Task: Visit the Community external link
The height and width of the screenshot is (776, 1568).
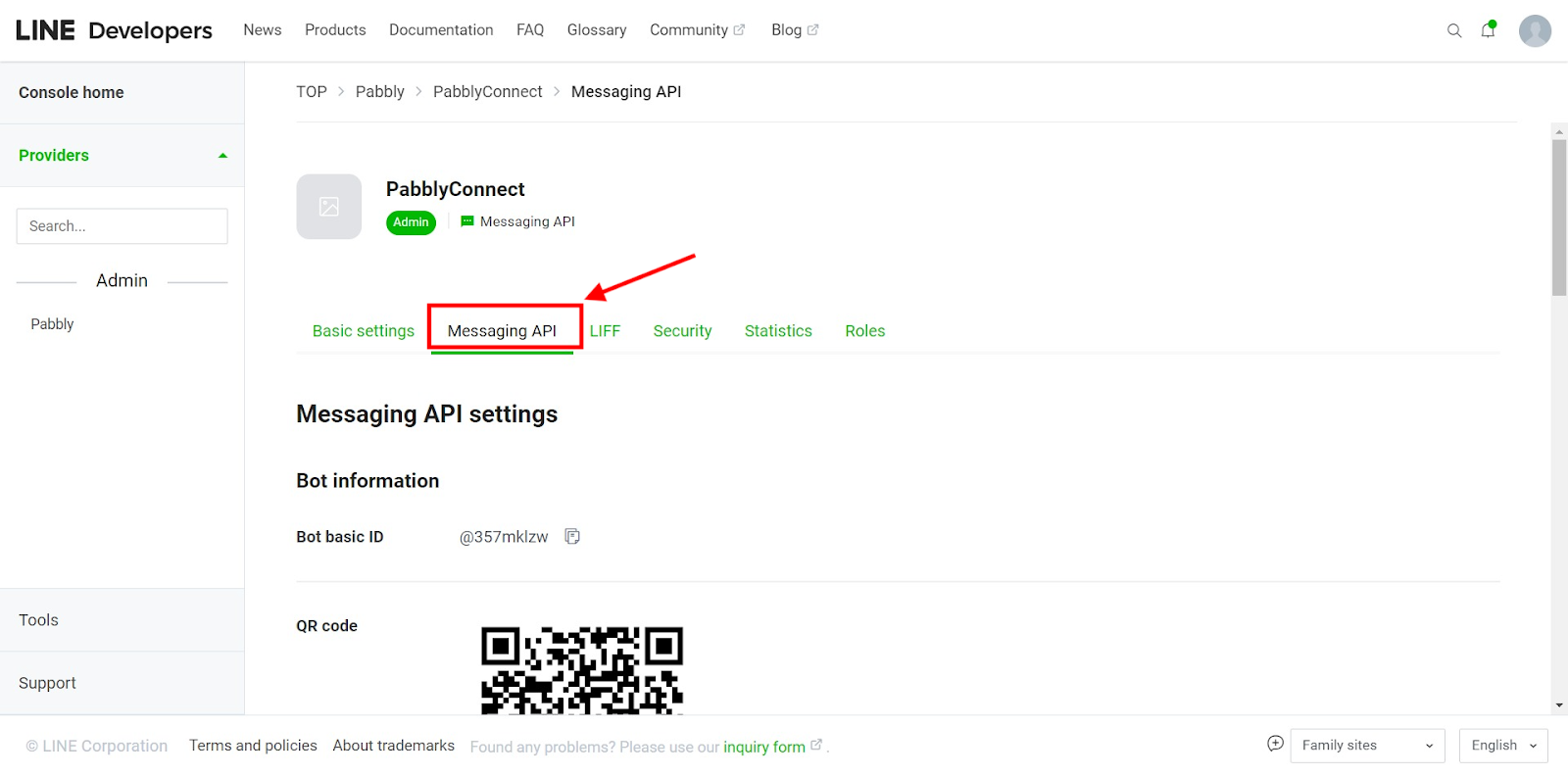Action: coord(697,30)
